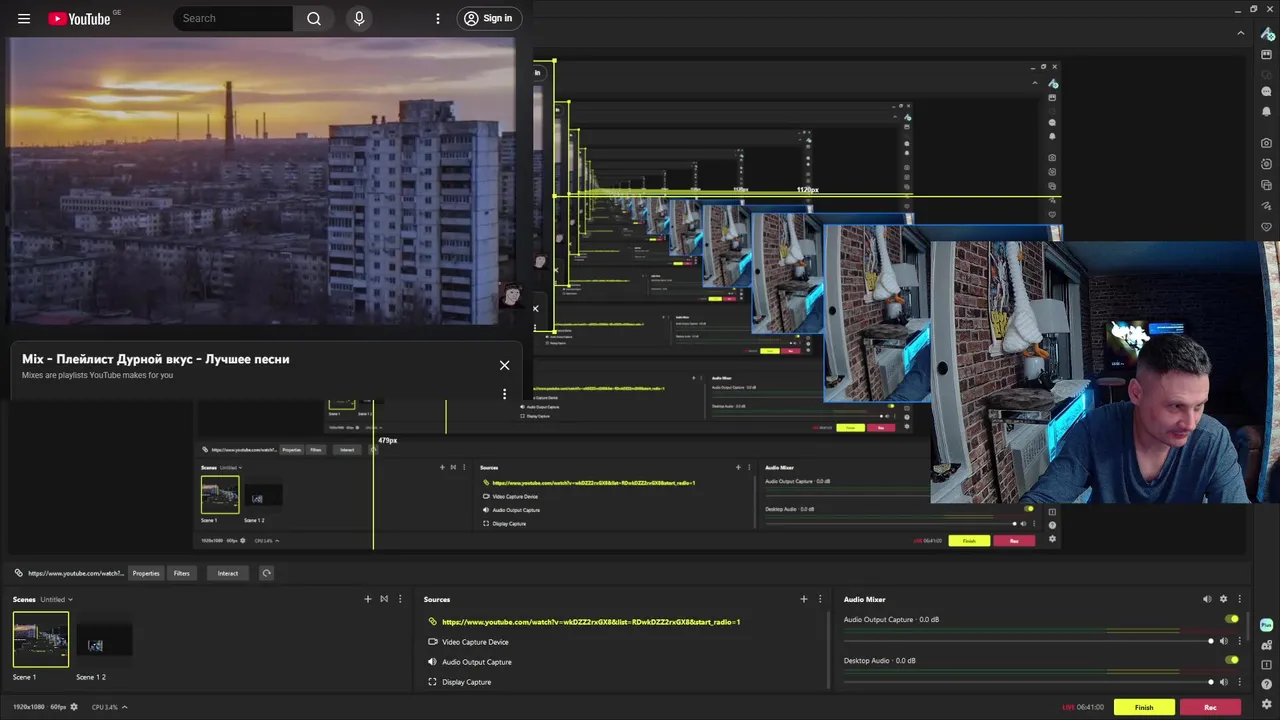Open Audio Mixer monitoring speaker icon

(1207, 599)
